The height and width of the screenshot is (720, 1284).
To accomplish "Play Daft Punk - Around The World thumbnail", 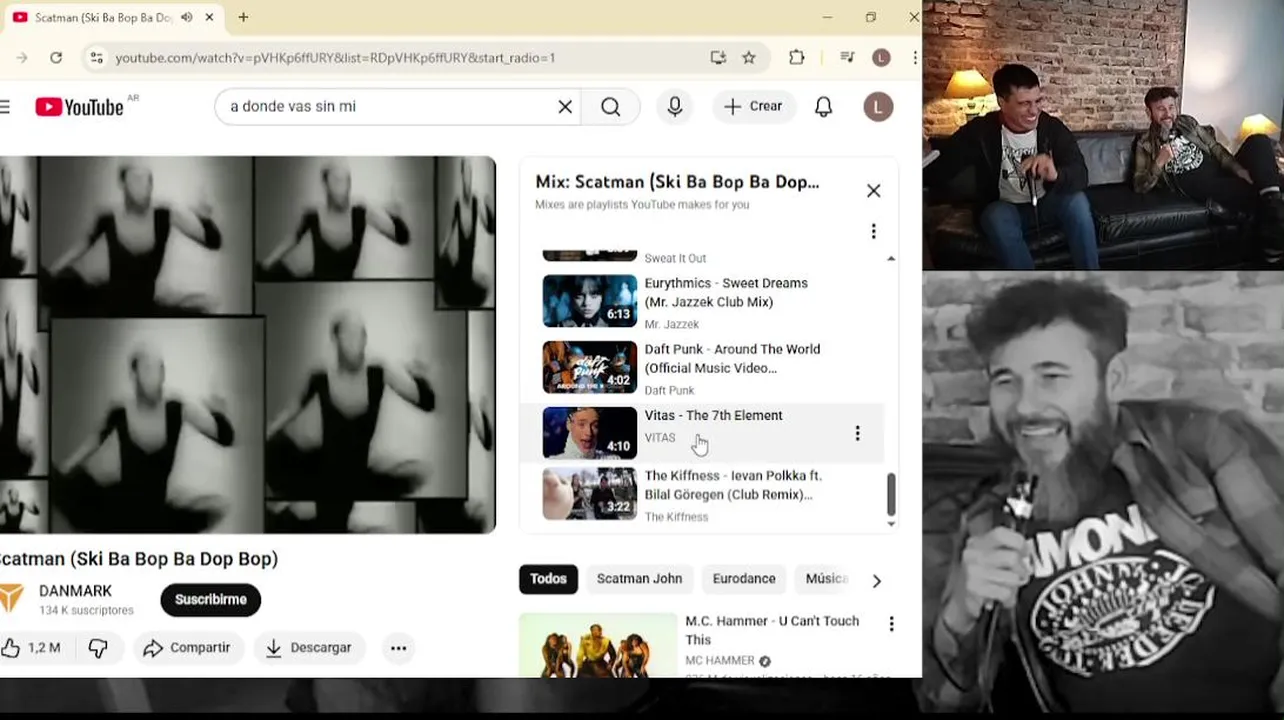I will click(589, 366).
